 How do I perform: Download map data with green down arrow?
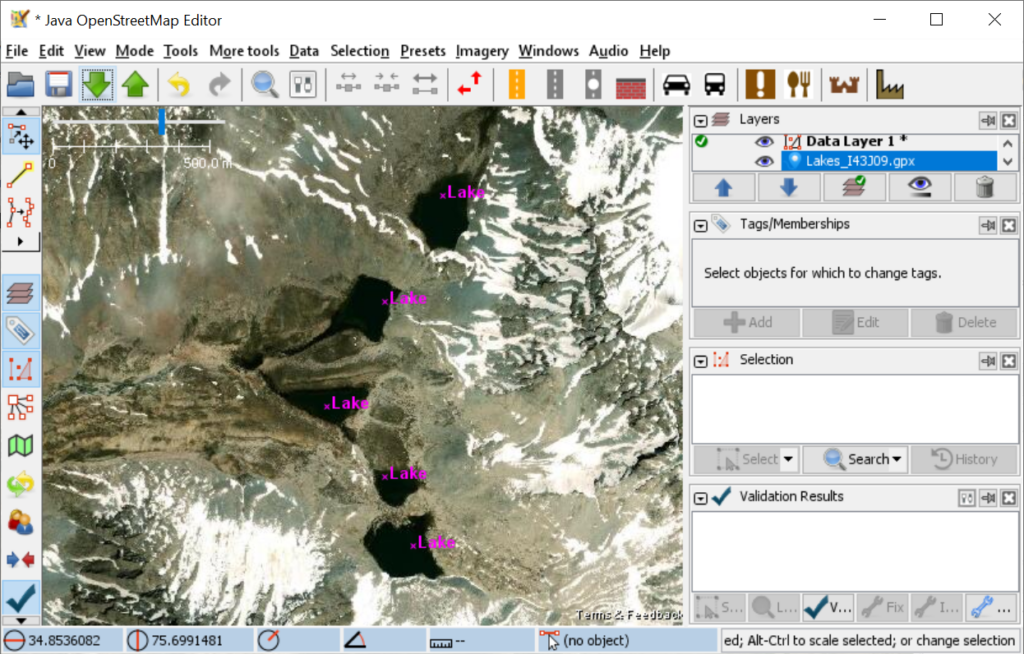click(97, 84)
